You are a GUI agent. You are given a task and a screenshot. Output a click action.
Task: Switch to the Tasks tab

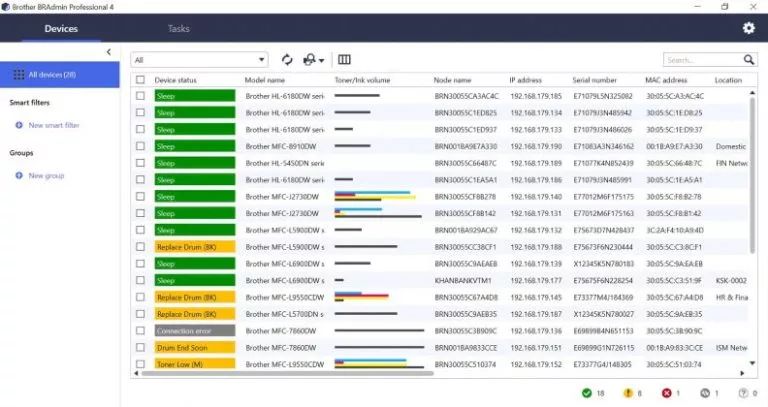point(179,29)
